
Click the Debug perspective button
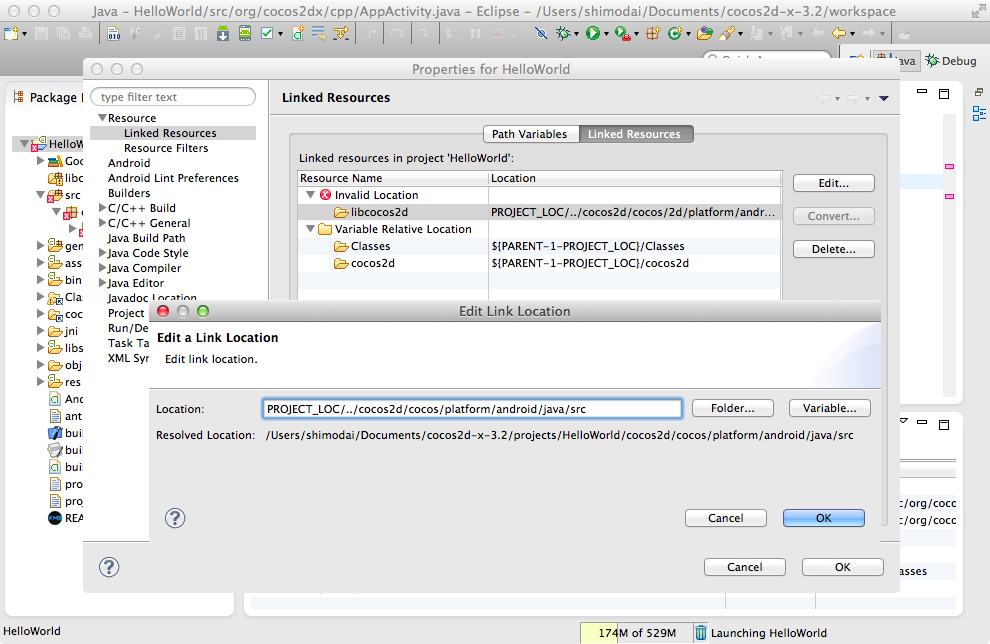pos(951,61)
